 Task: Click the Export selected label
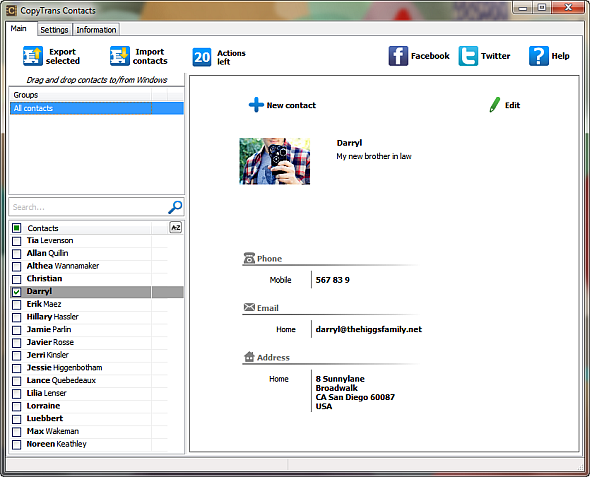pyautogui.click(x=62, y=56)
